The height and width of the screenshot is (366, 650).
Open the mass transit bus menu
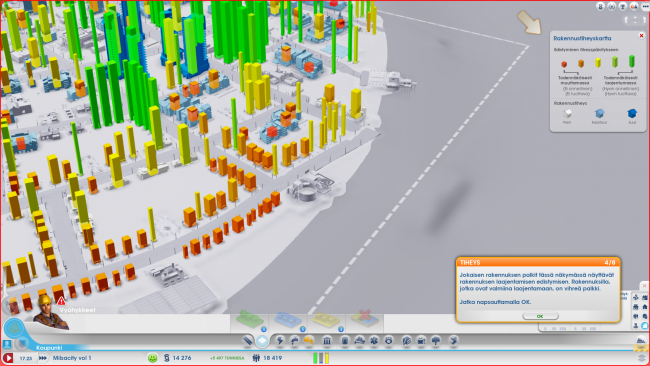[421, 341]
